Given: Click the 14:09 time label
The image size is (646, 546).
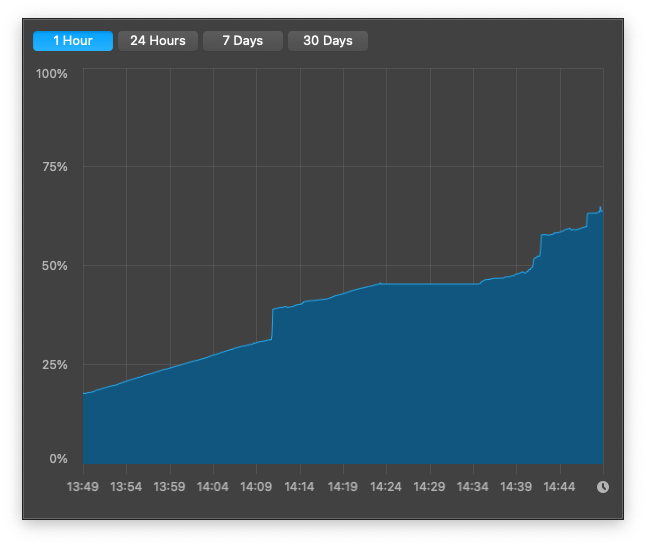Looking at the screenshot, I should (x=256, y=487).
